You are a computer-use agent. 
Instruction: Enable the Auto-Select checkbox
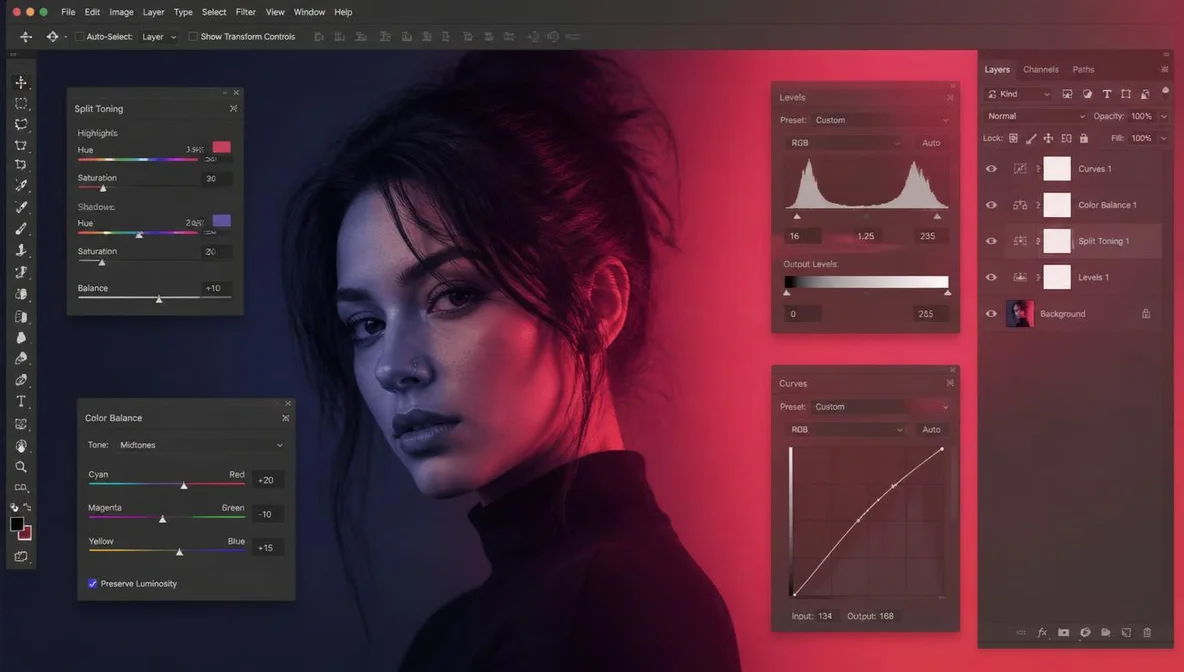pos(79,36)
